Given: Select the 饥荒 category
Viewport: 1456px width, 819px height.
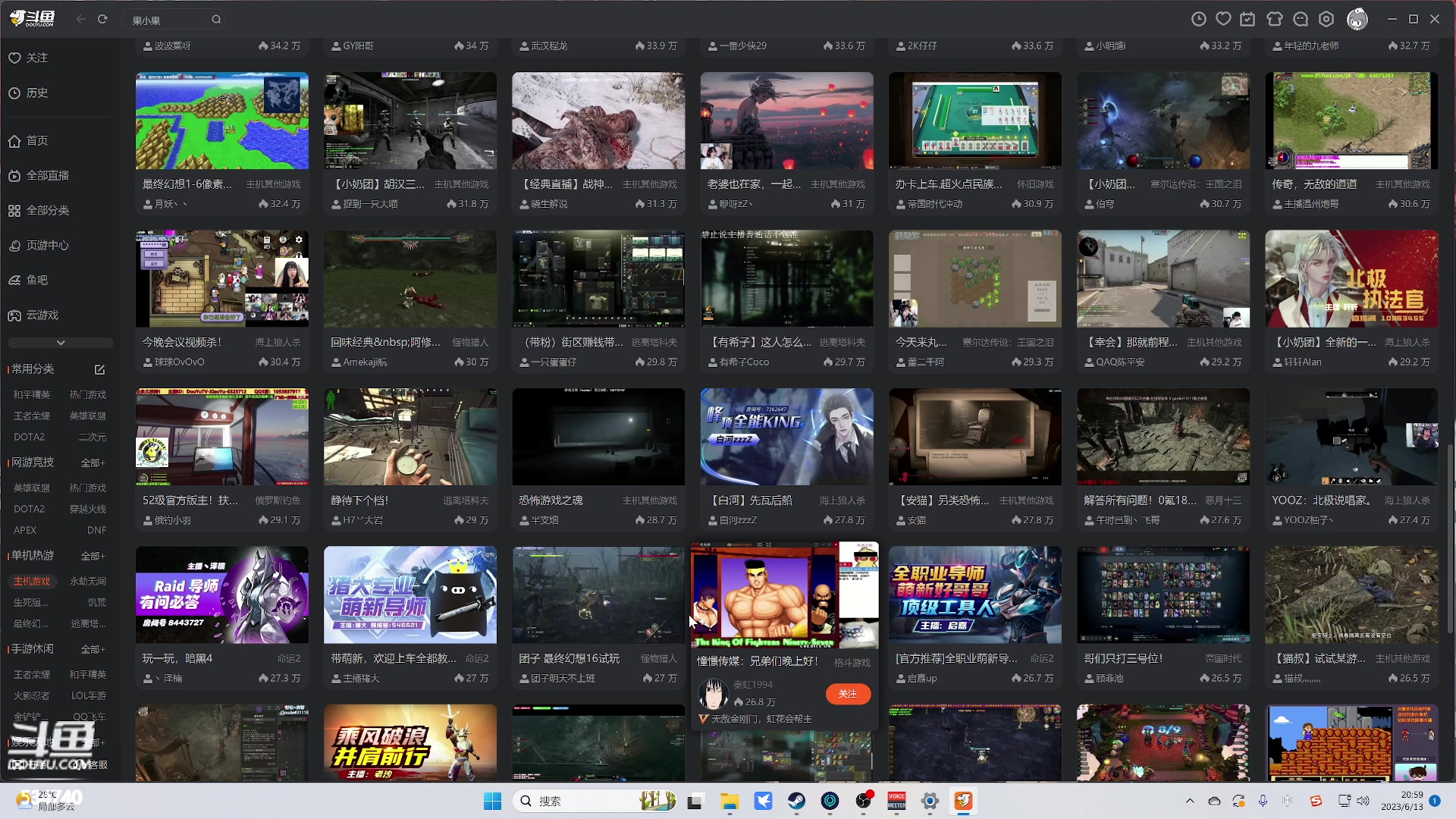Looking at the screenshot, I should point(97,602).
